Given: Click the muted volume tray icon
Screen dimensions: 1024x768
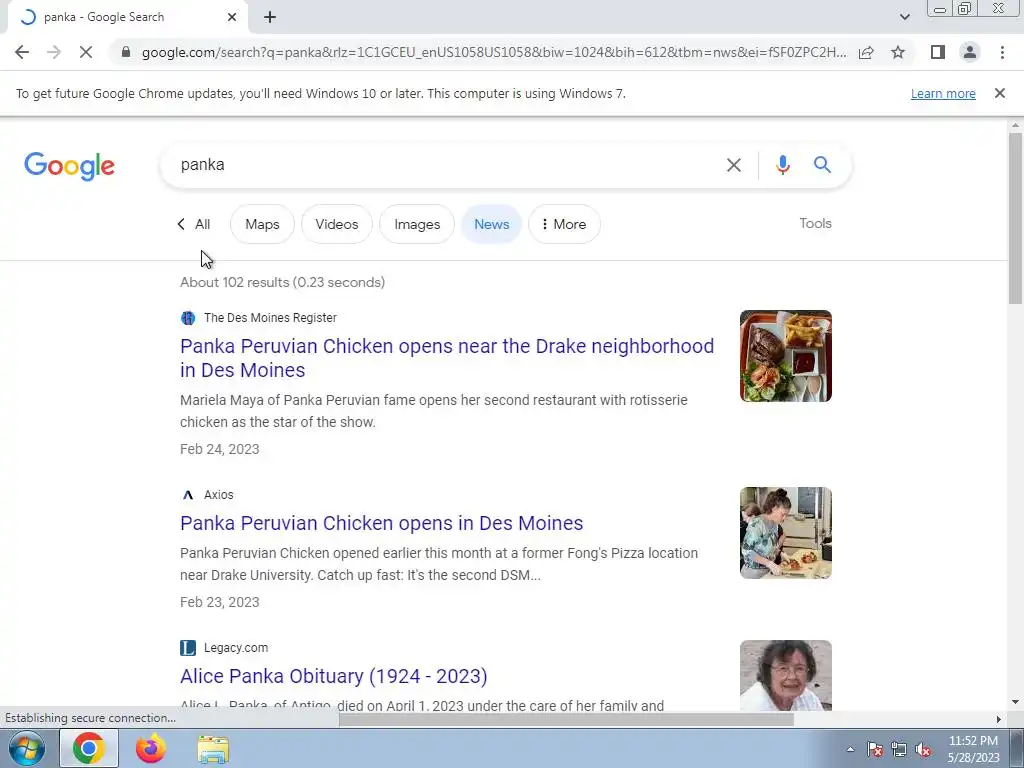Looking at the screenshot, I should click(x=923, y=749).
